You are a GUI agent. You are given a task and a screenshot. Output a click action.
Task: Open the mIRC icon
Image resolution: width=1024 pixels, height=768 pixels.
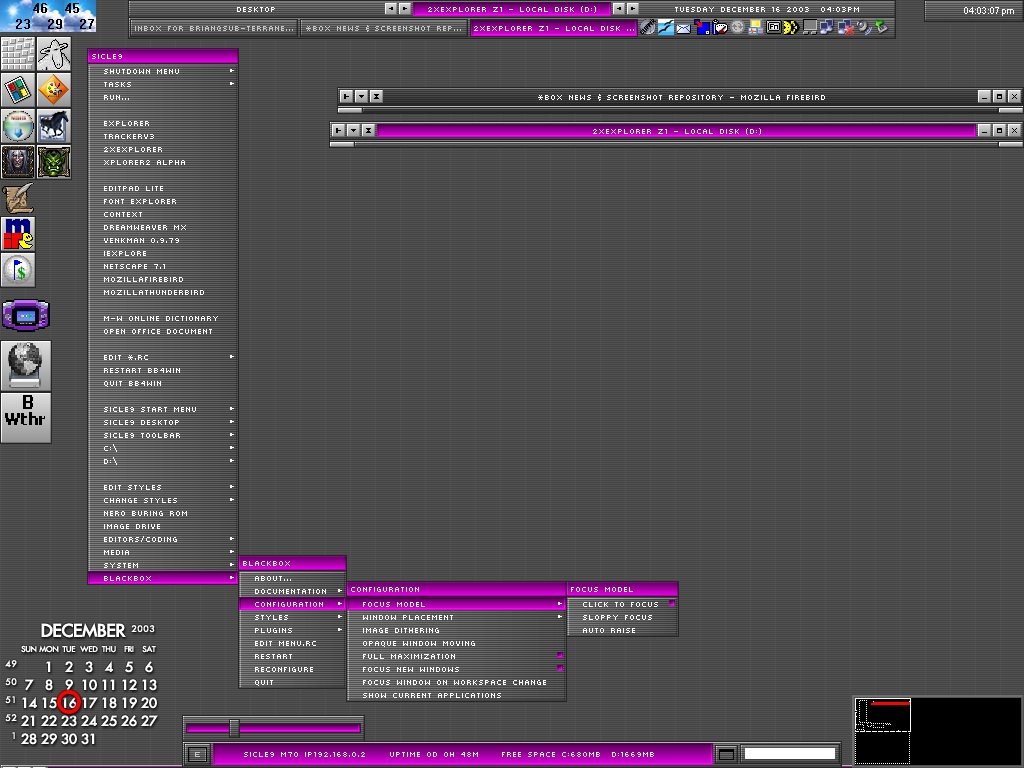(18, 234)
